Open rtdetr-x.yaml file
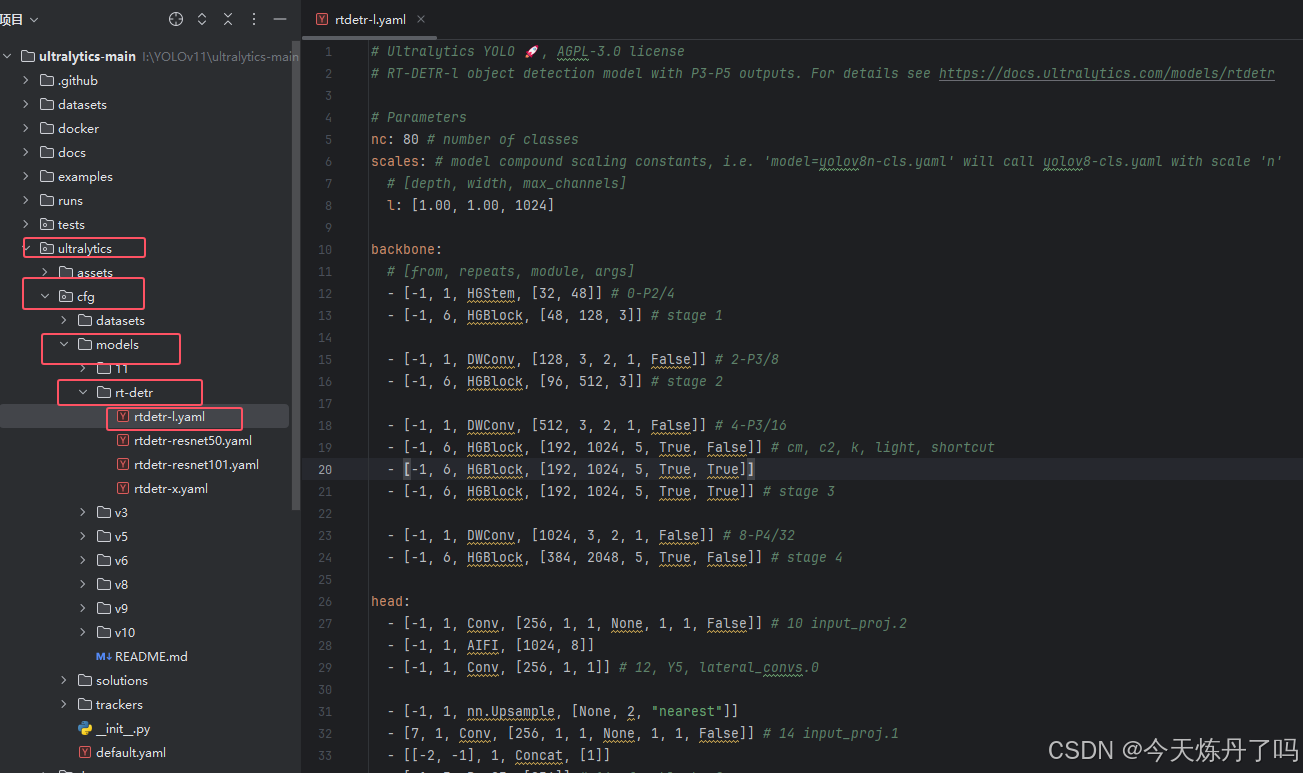The image size is (1303, 773). 171,488
